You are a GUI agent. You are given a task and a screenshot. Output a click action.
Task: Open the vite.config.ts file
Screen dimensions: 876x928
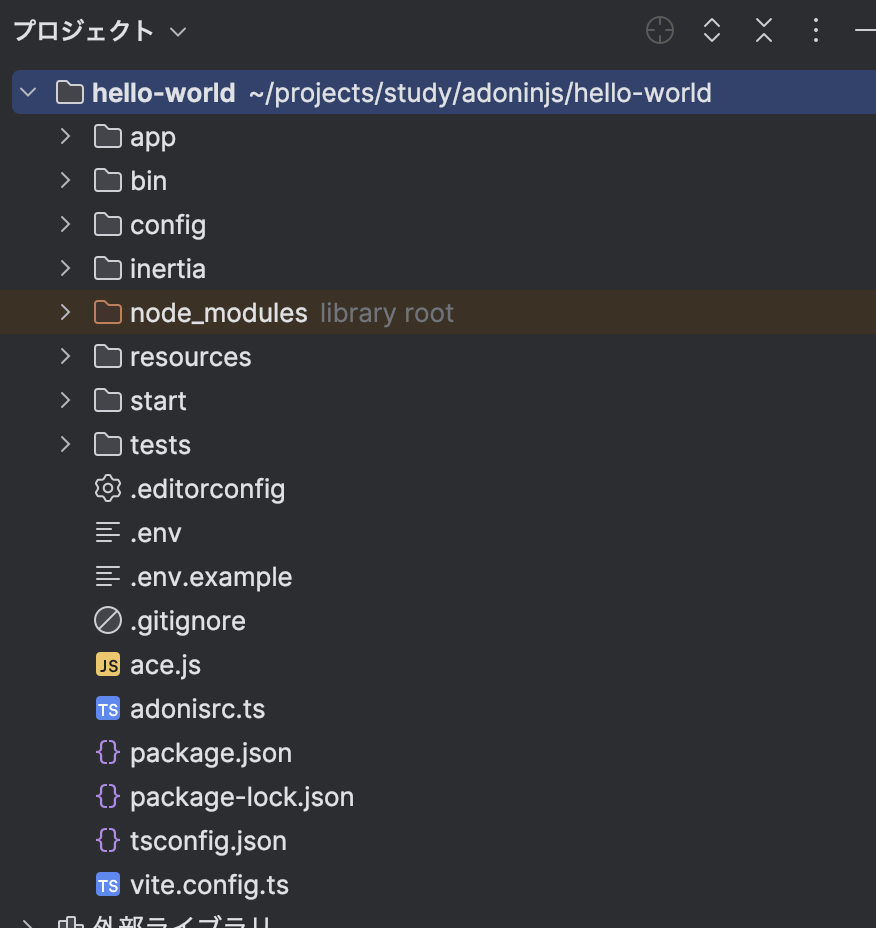(x=210, y=884)
